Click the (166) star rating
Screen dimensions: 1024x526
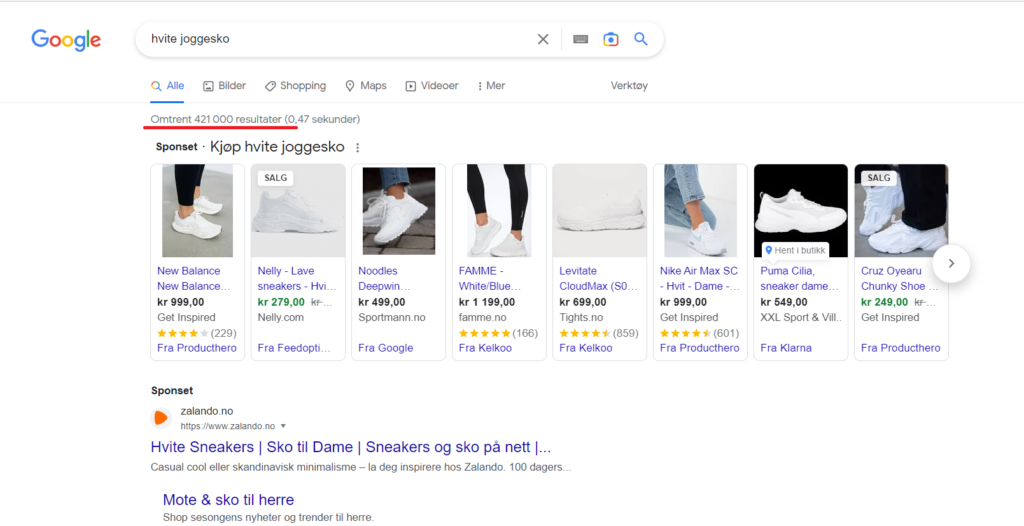(x=498, y=333)
